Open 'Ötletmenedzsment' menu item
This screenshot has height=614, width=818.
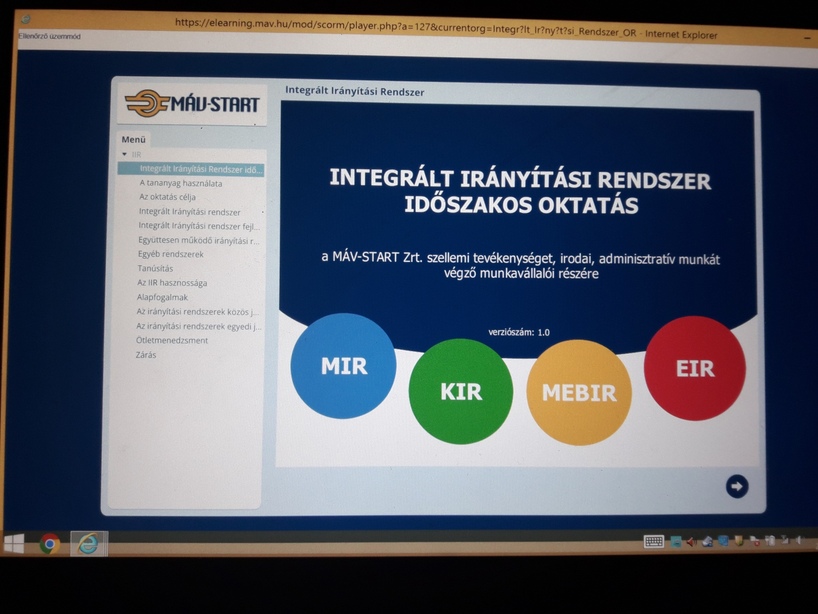pyautogui.click(x=172, y=340)
